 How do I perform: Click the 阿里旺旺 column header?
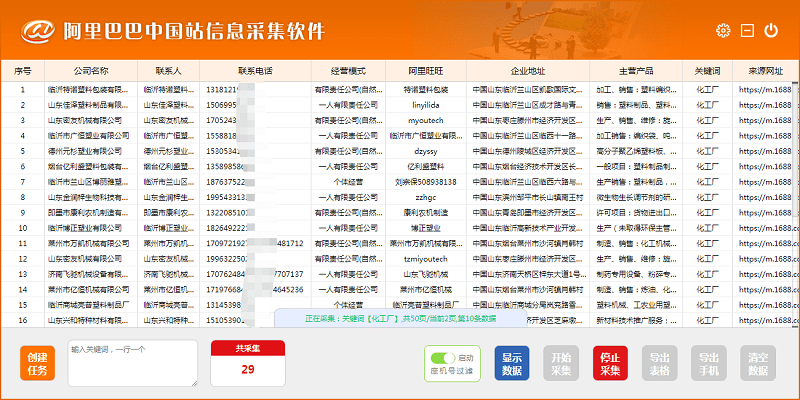(426, 71)
